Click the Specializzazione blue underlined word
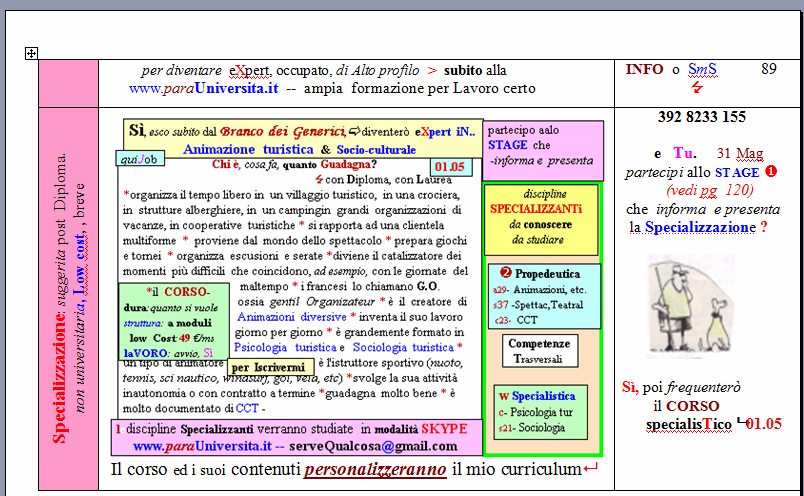Viewport: 804px width, 496px height. (700, 227)
